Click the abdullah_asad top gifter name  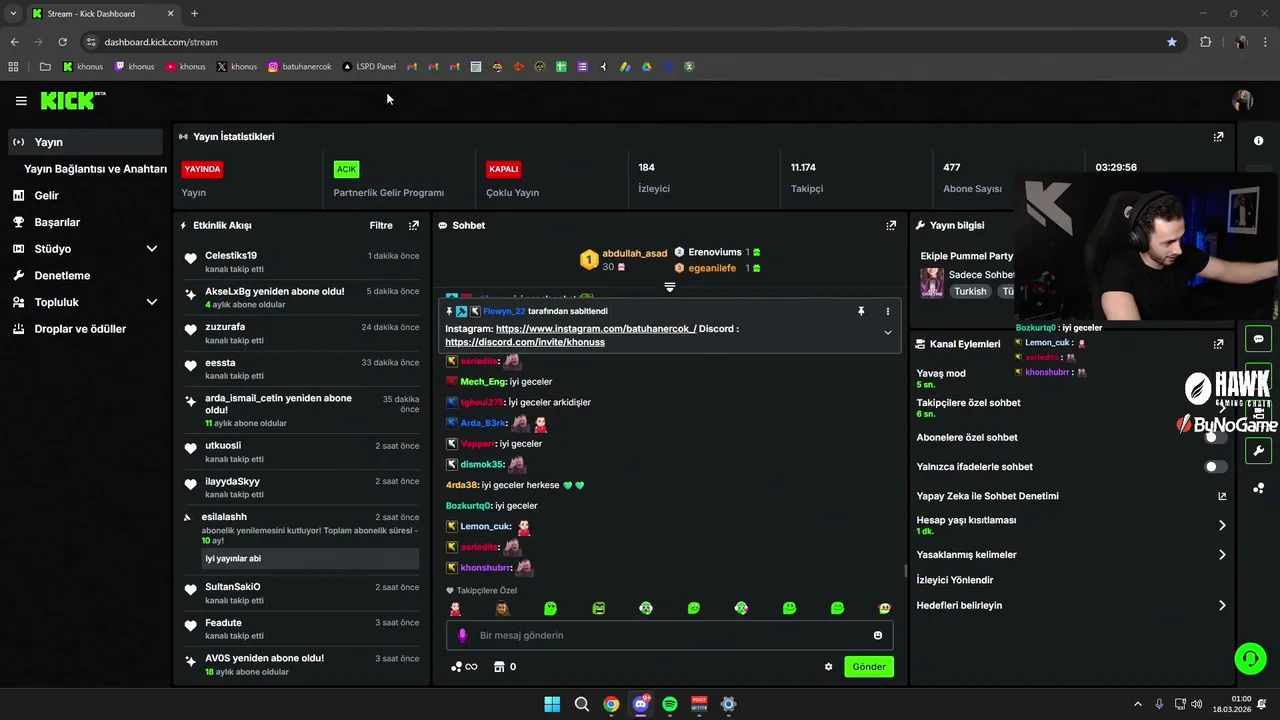(634, 254)
